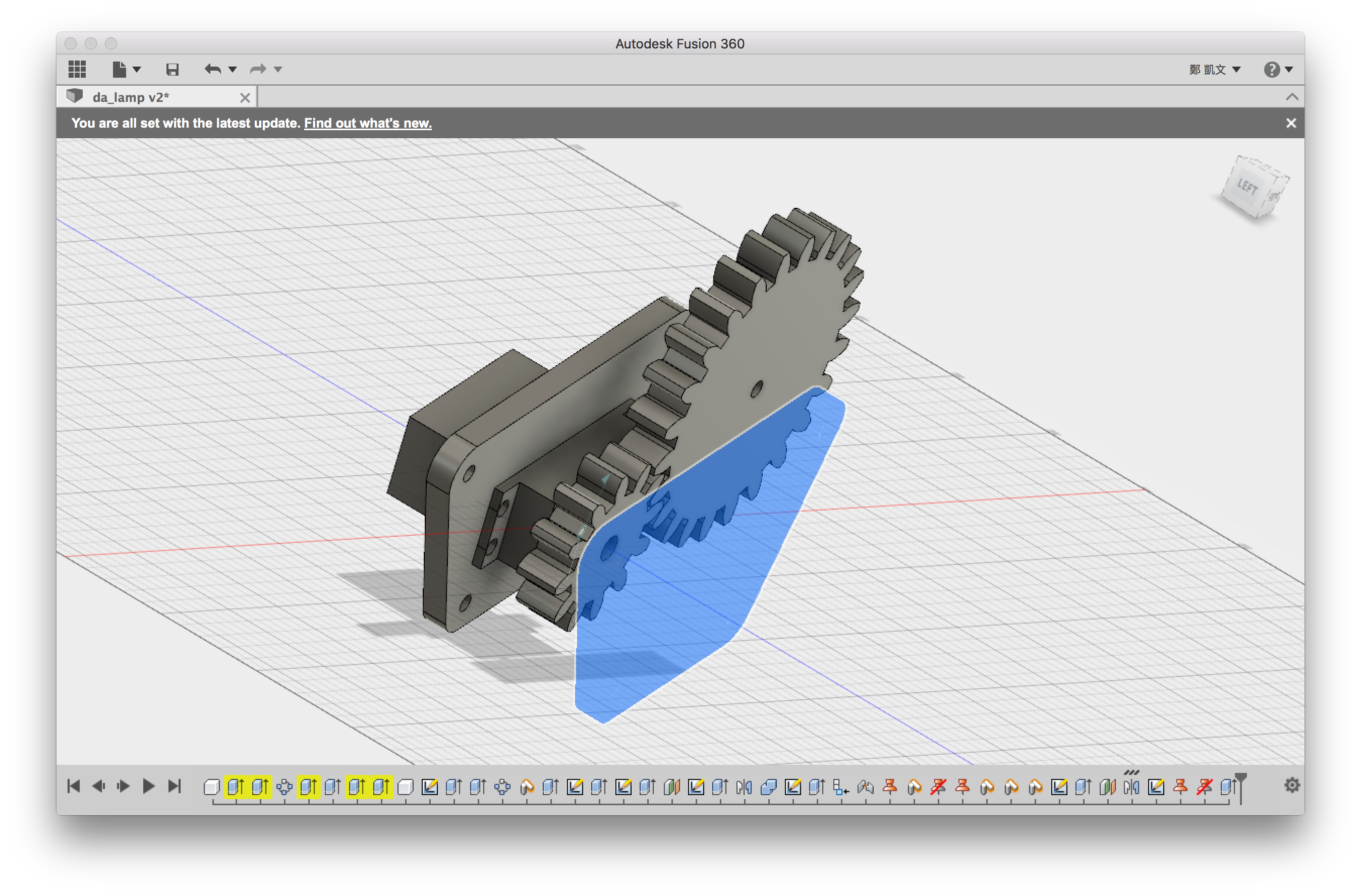The height and width of the screenshot is (896, 1361).
Task: Click the Save icon in toolbar
Action: pyautogui.click(x=172, y=70)
